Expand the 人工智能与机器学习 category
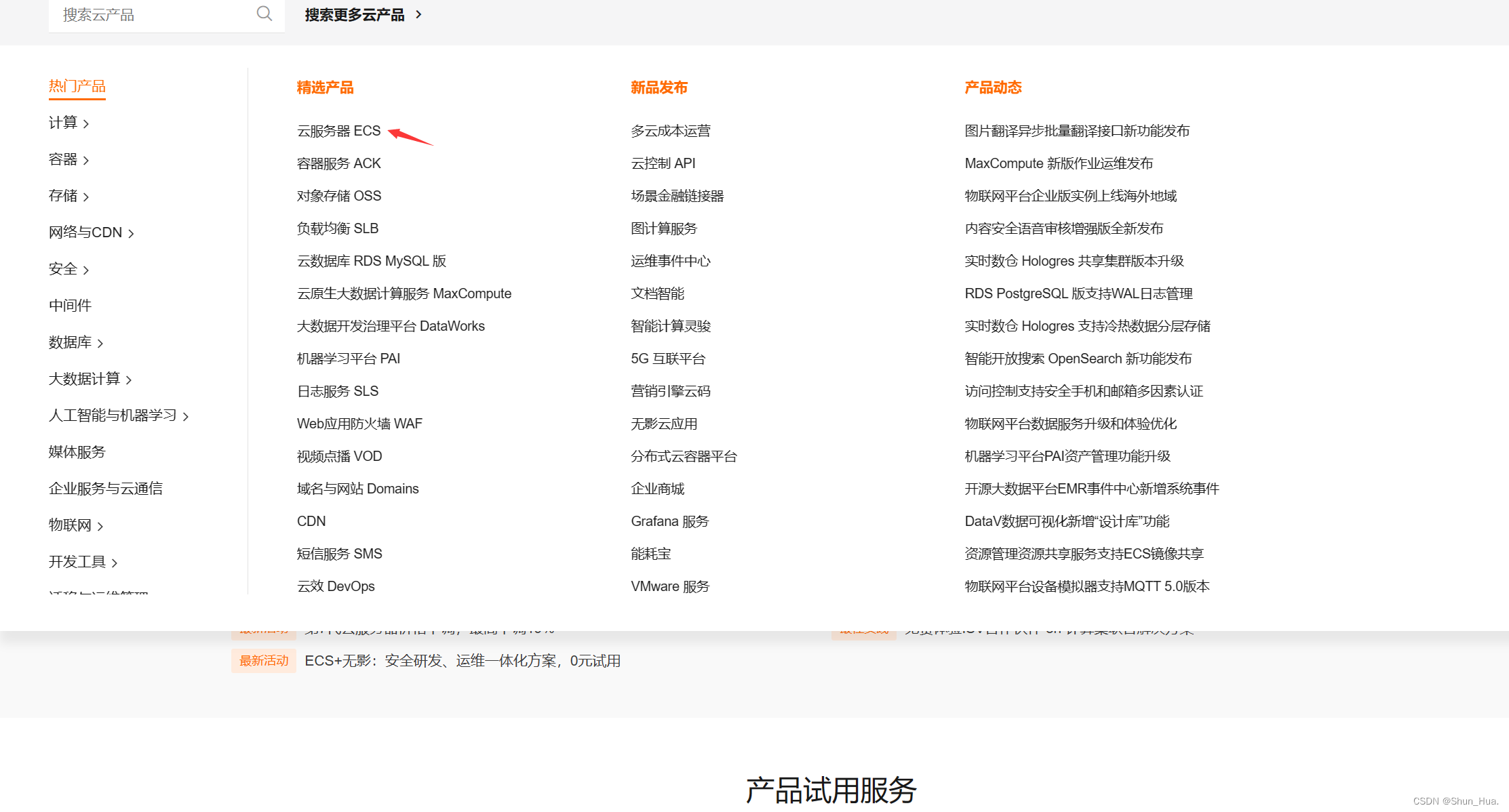Viewport: 1509px width, 812px height. [x=119, y=415]
